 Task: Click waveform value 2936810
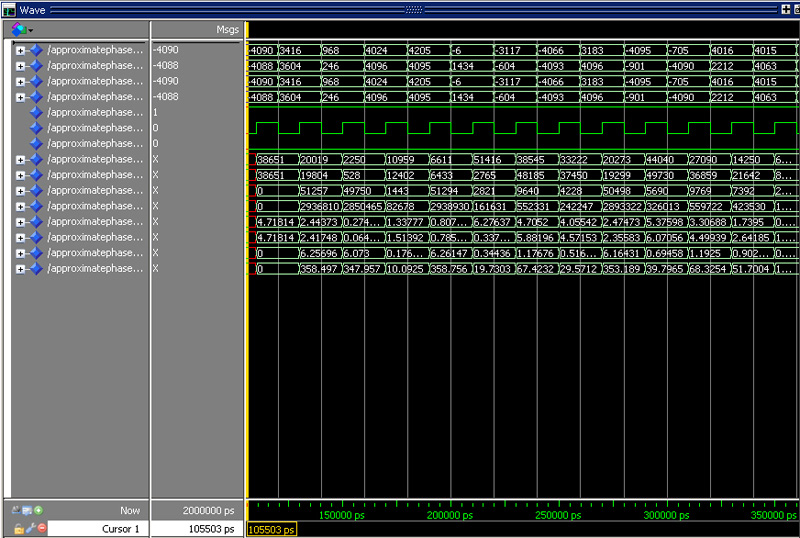pyautogui.click(x=319, y=207)
